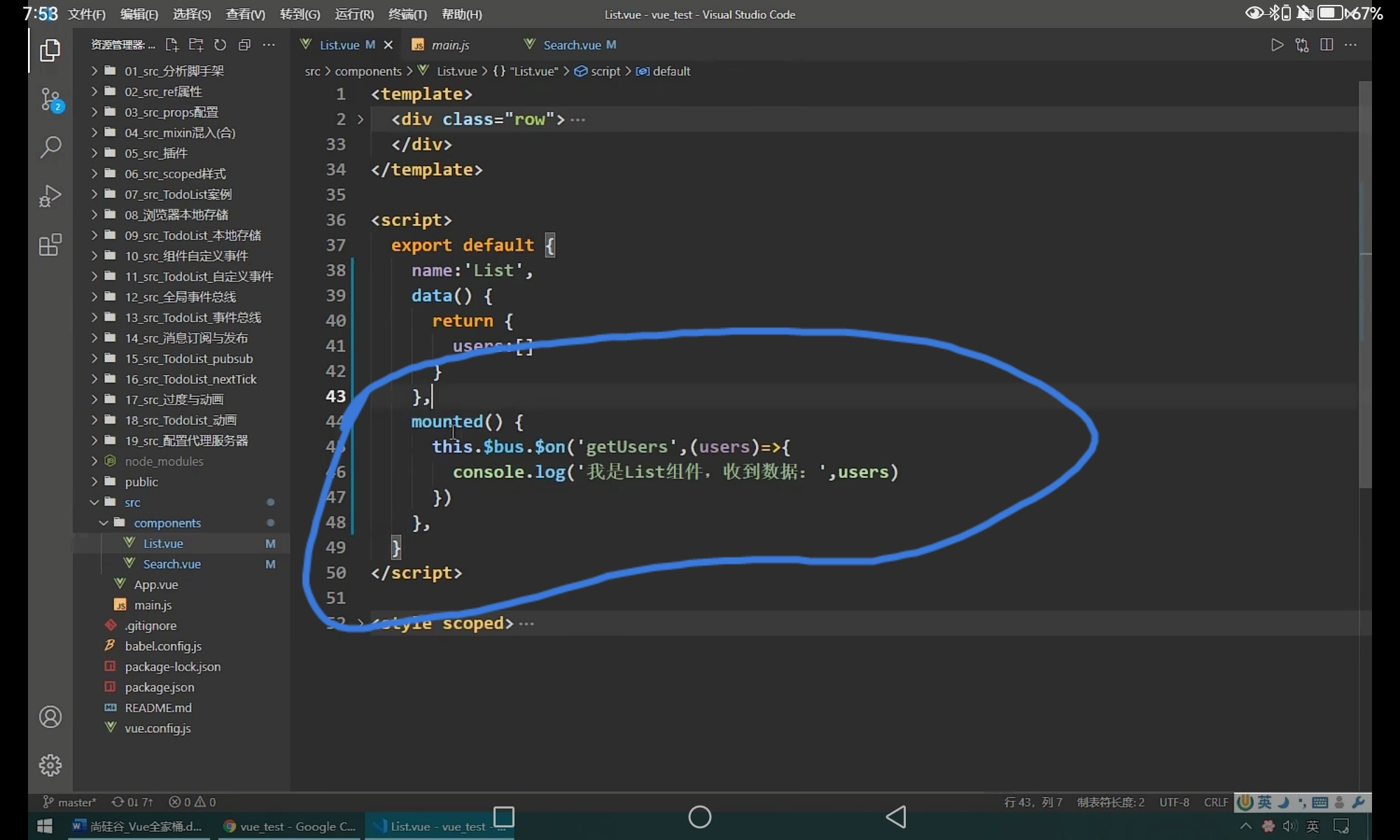Click the New File icon in explorer header

pyautogui.click(x=171, y=45)
